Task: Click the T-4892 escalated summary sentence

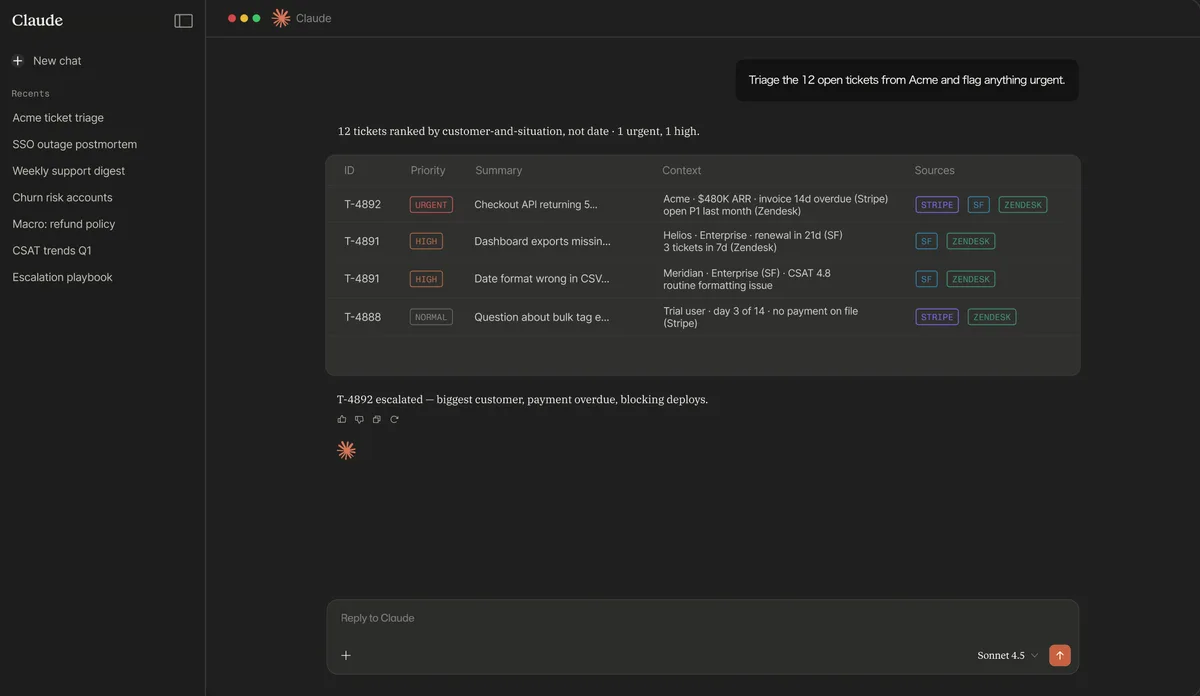Action: tap(522, 399)
